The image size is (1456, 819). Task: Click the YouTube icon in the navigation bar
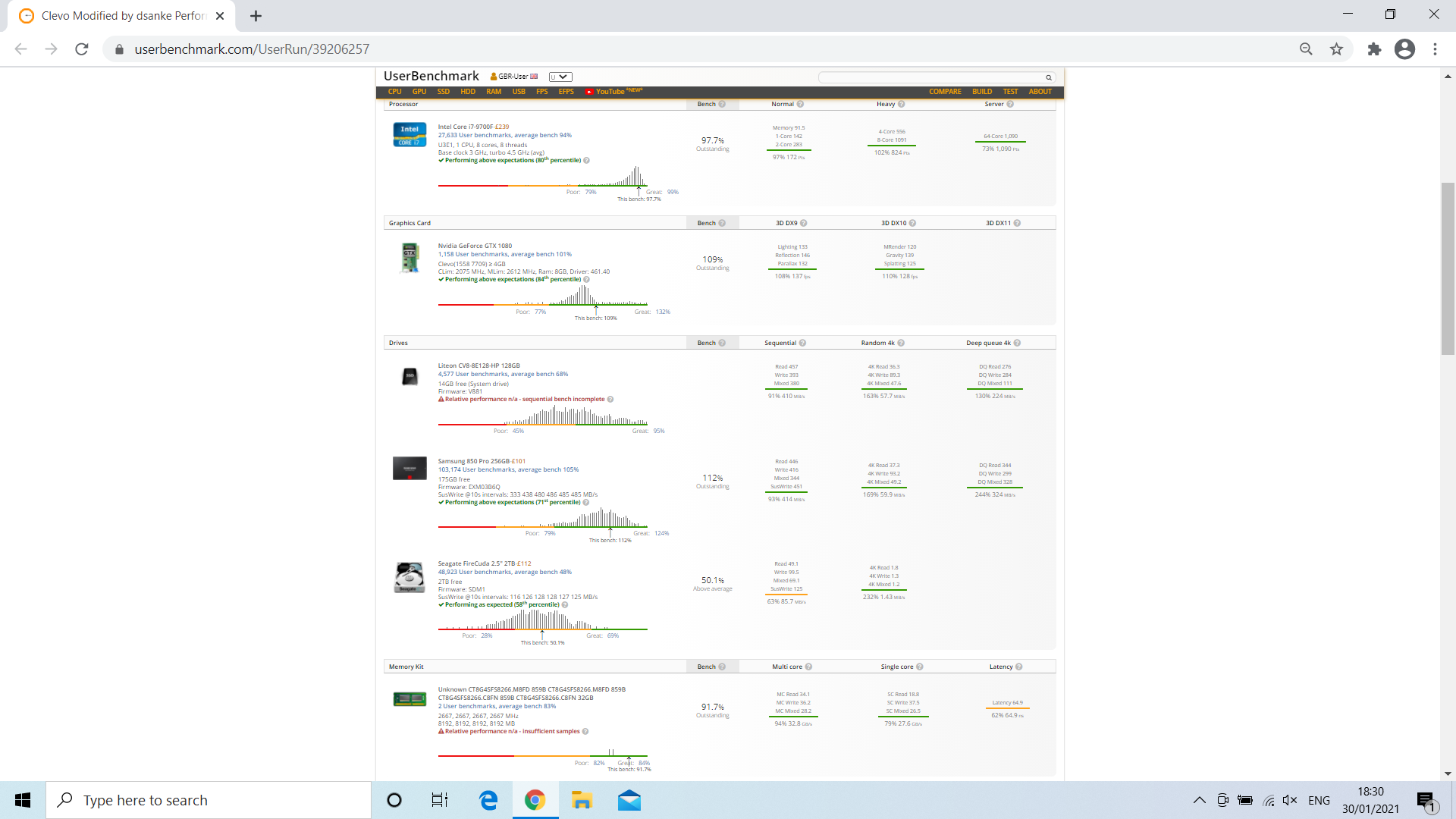[589, 92]
